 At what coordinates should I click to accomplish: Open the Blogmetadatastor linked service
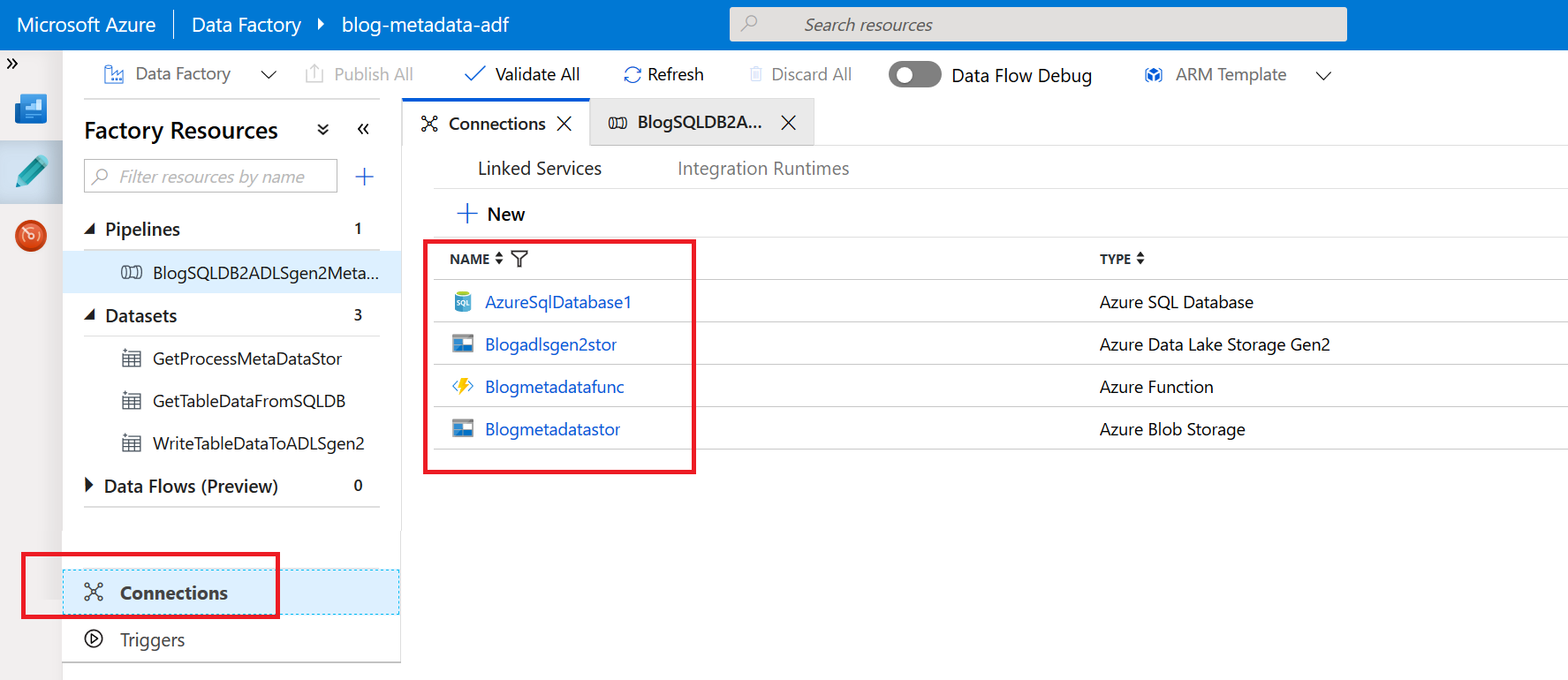(x=552, y=429)
